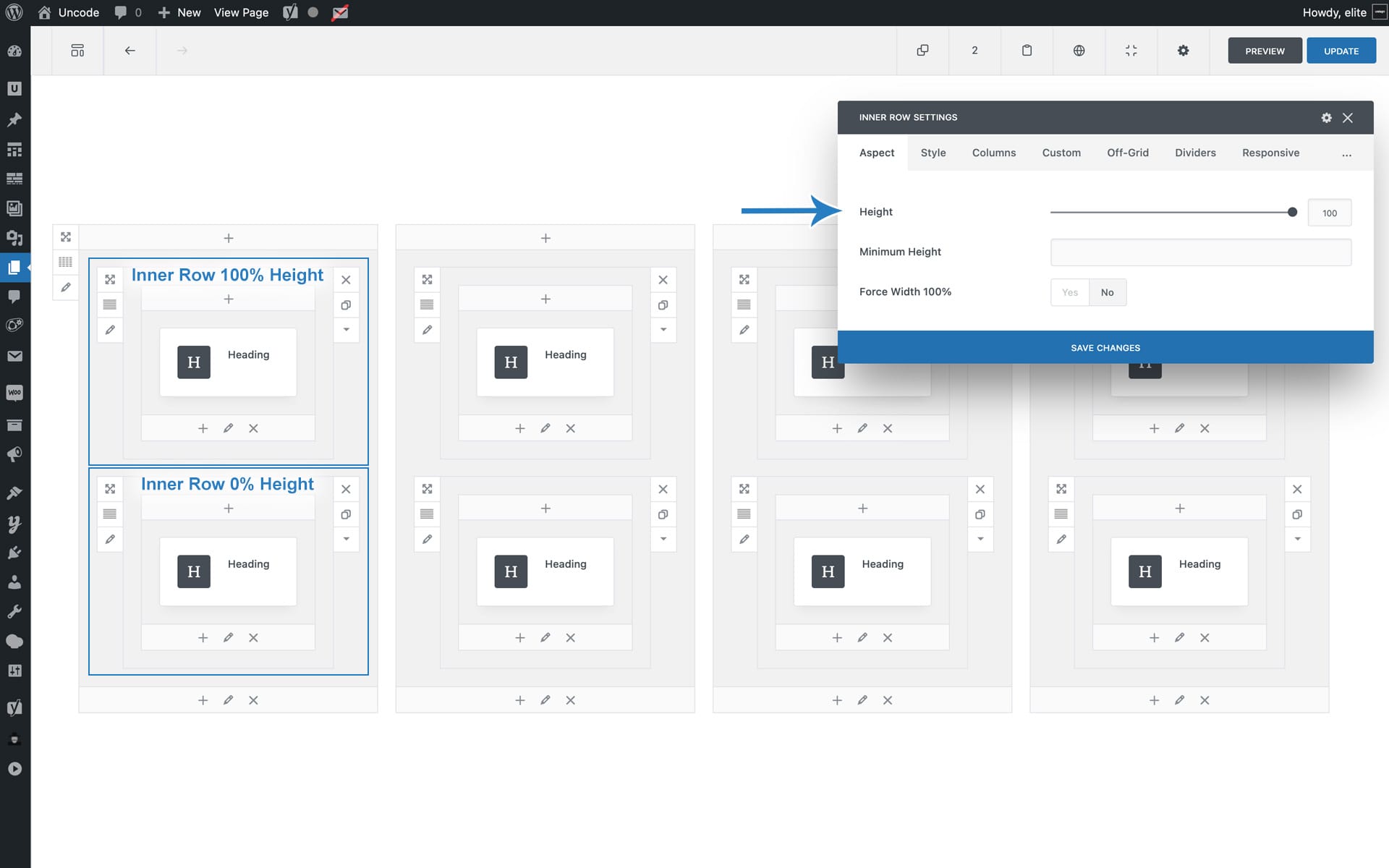
Task: Open the WooCommerce item in the admin sidebar
Action: (14, 393)
